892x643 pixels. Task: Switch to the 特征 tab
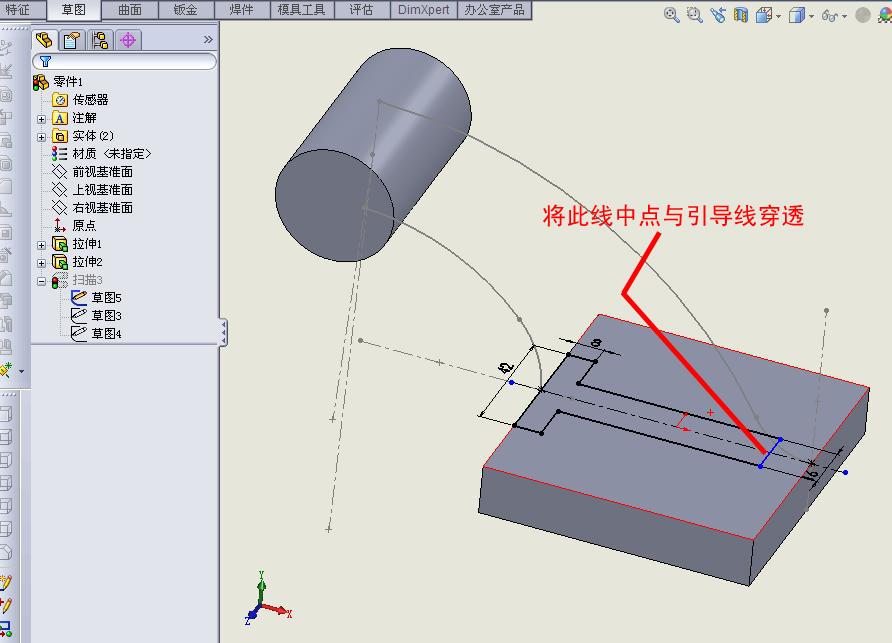pyautogui.click(x=18, y=10)
